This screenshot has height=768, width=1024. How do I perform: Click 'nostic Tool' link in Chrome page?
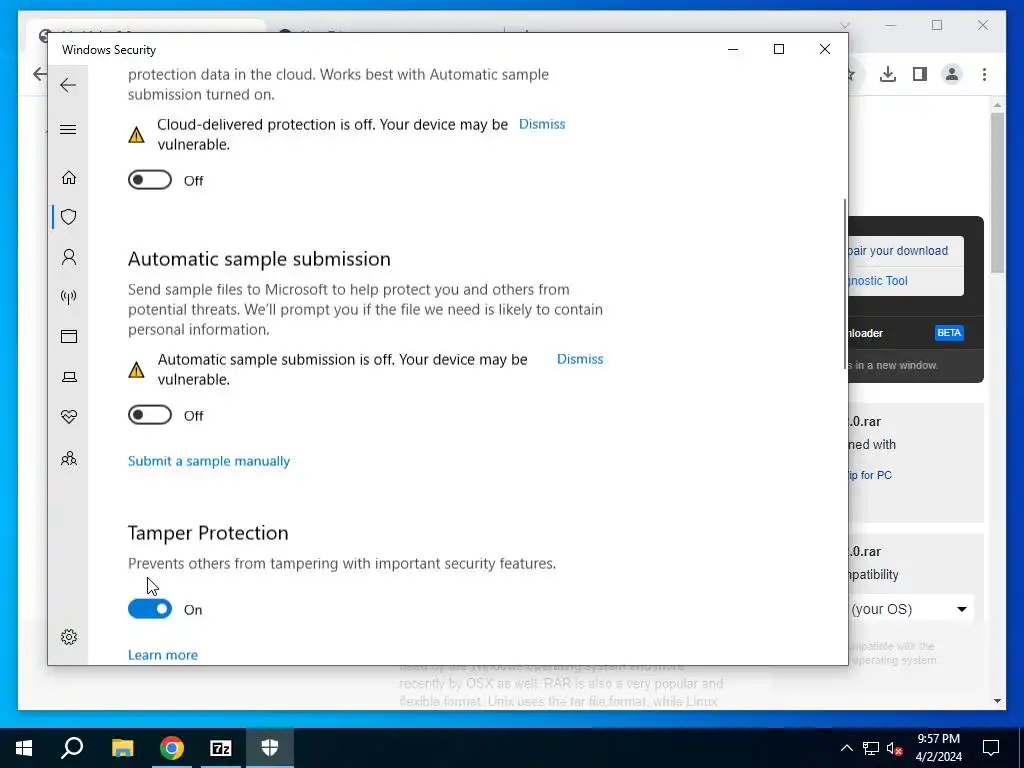(878, 281)
